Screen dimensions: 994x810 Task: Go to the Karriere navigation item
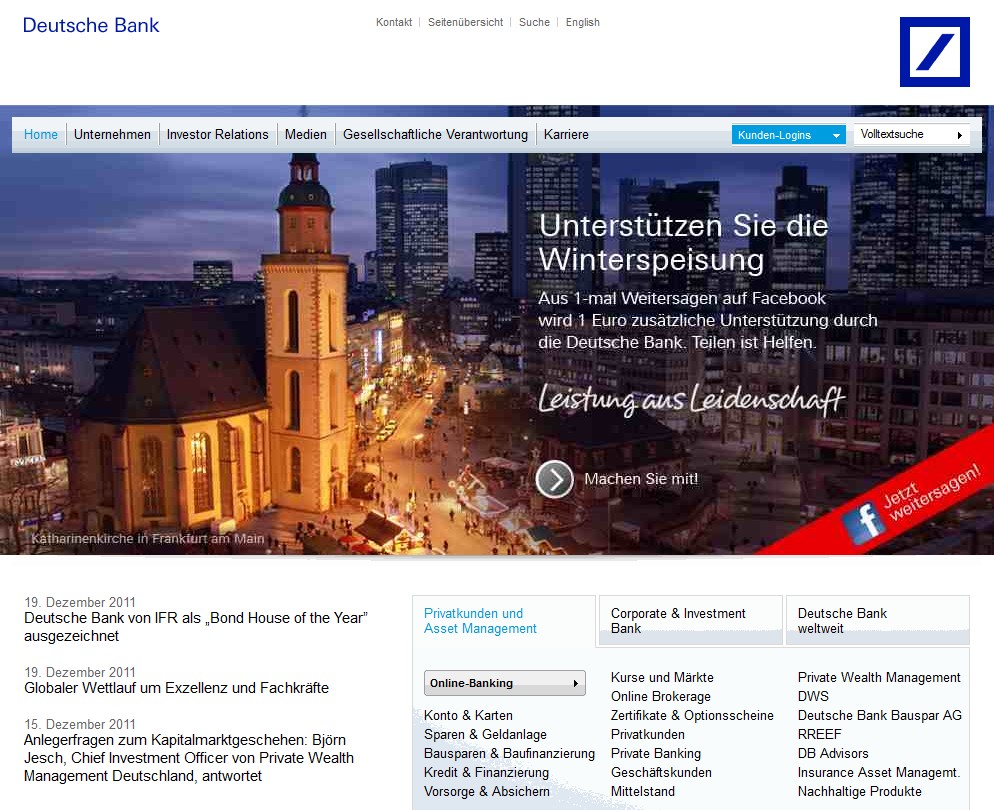[x=566, y=134]
